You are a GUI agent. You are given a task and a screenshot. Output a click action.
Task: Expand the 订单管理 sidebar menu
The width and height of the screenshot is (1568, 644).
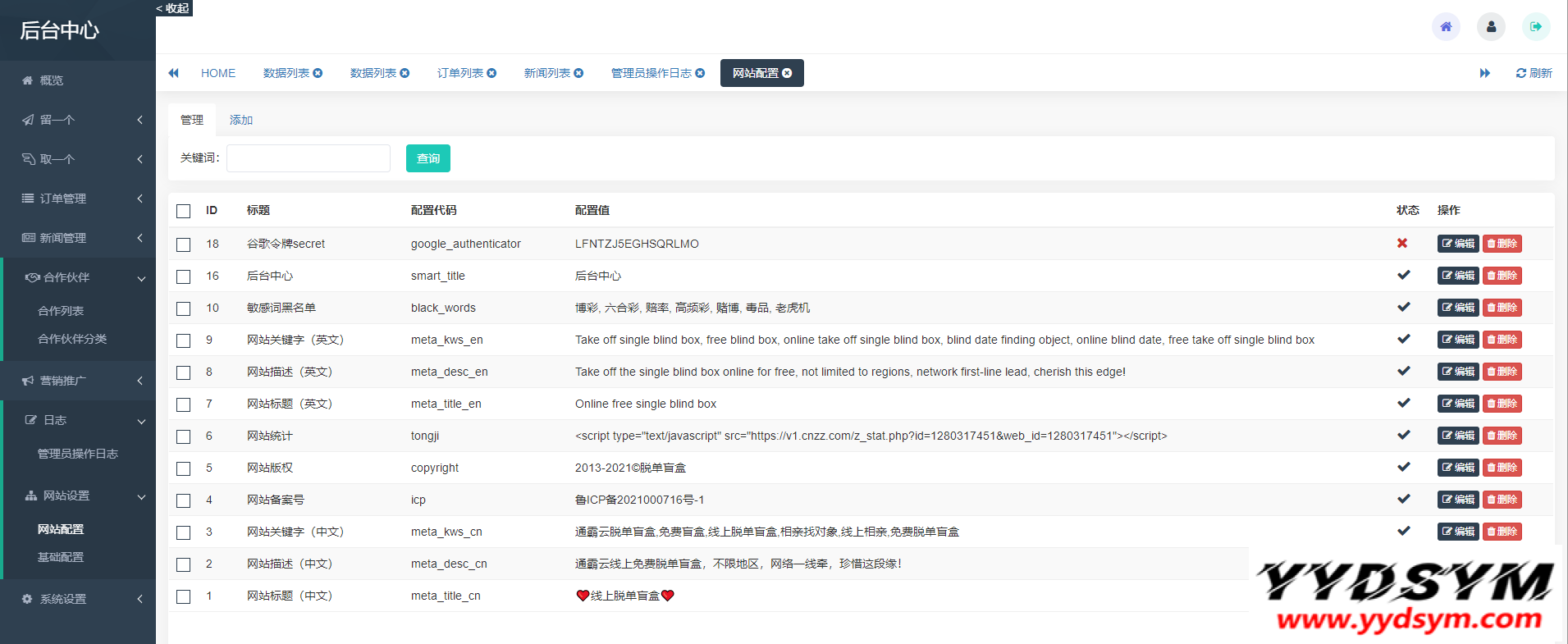78,199
